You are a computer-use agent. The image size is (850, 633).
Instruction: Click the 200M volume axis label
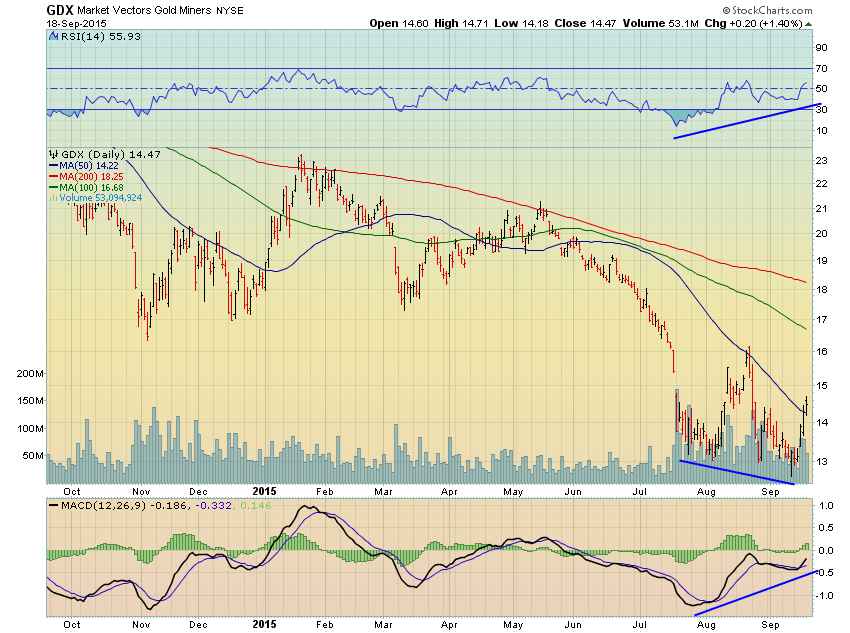[x=30, y=374]
